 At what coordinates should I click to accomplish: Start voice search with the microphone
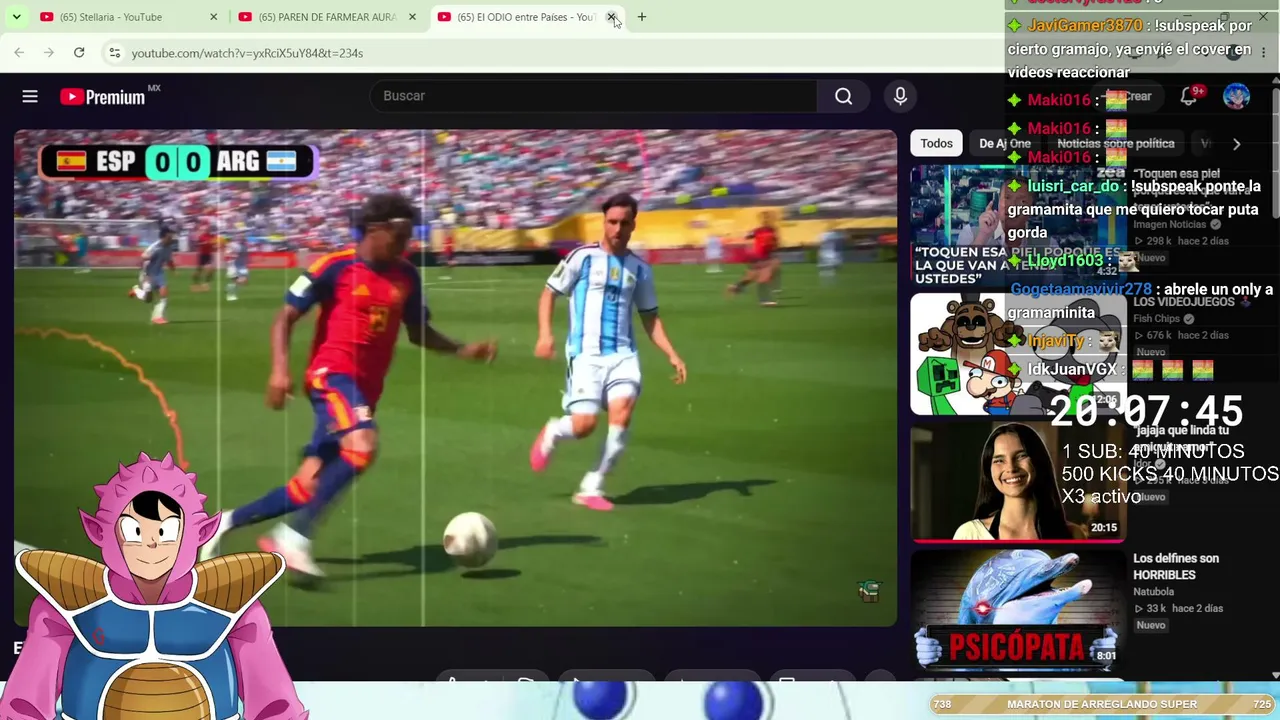point(900,96)
